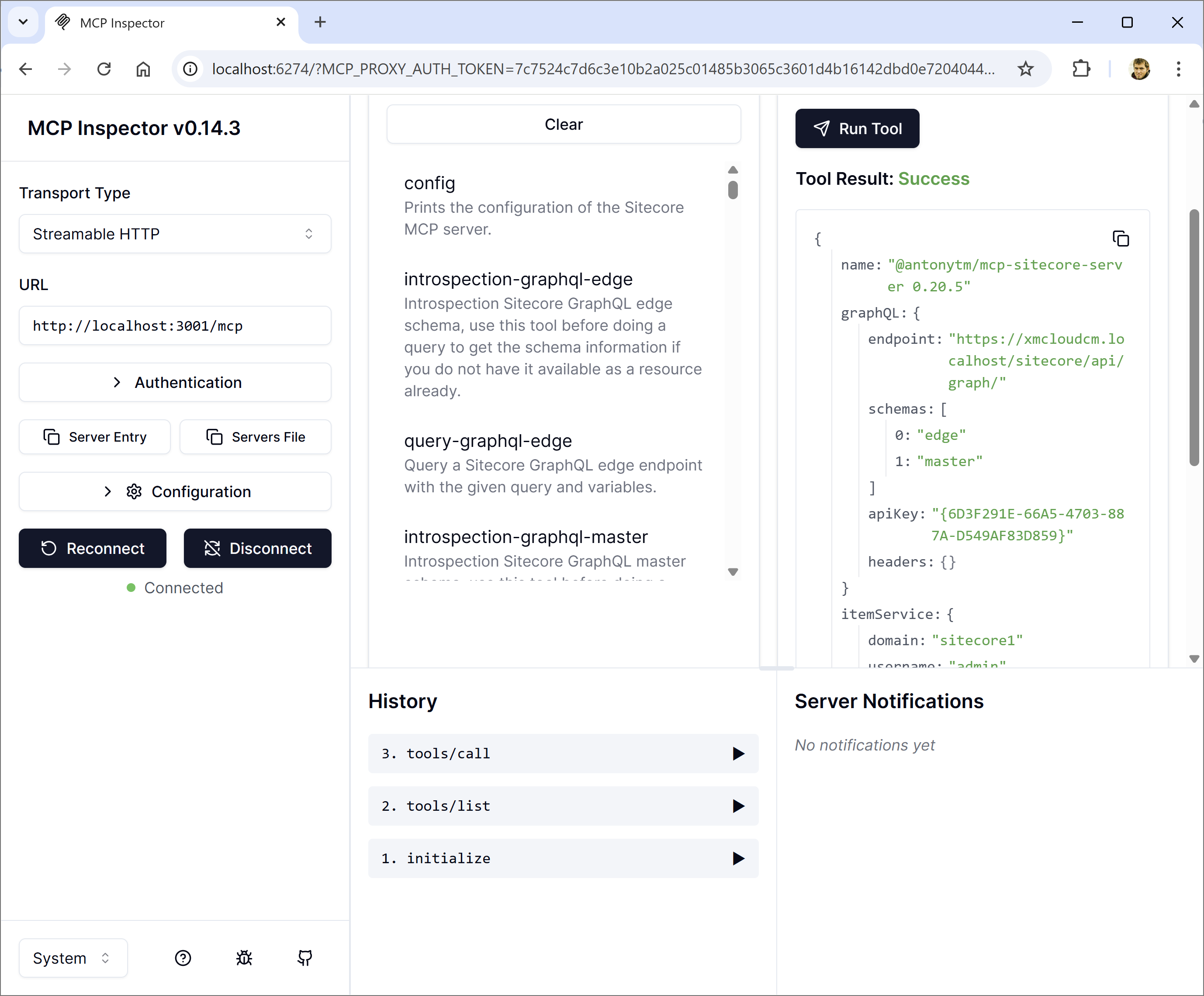Clear the tools list
The image size is (1204, 996).
pyautogui.click(x=564, y=124)
